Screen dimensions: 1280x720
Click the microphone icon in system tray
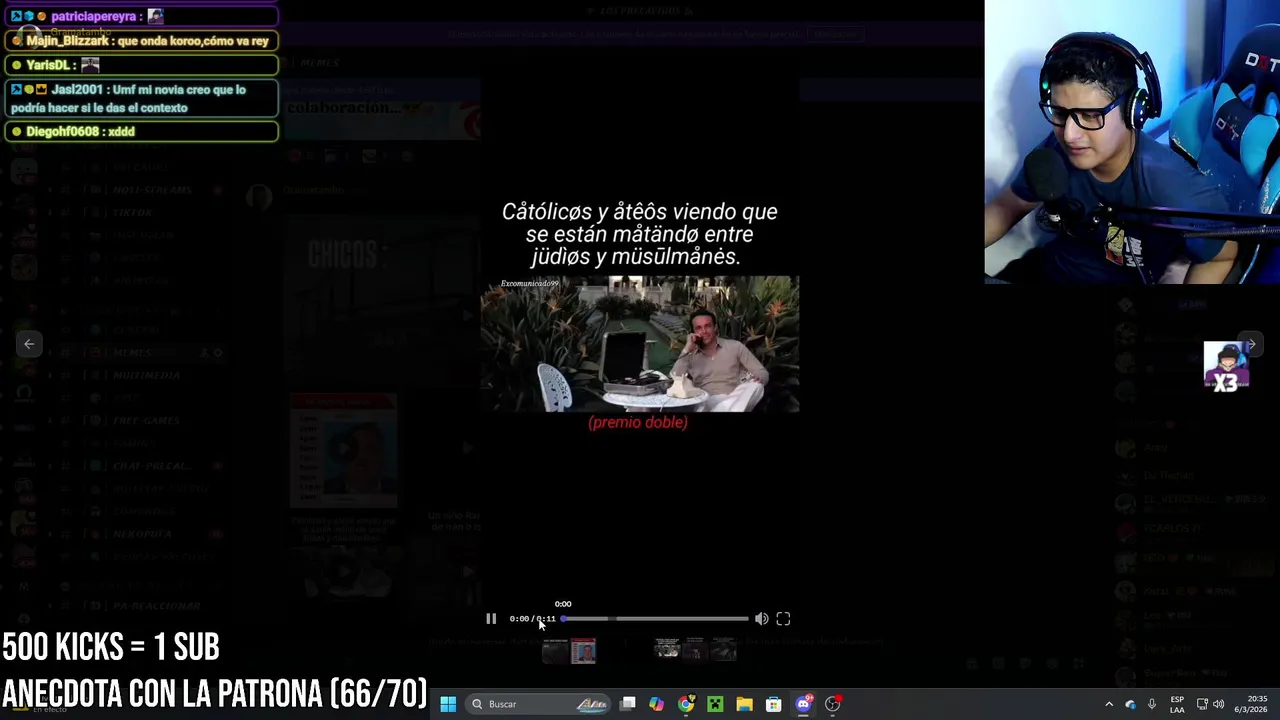(1152, 704)
